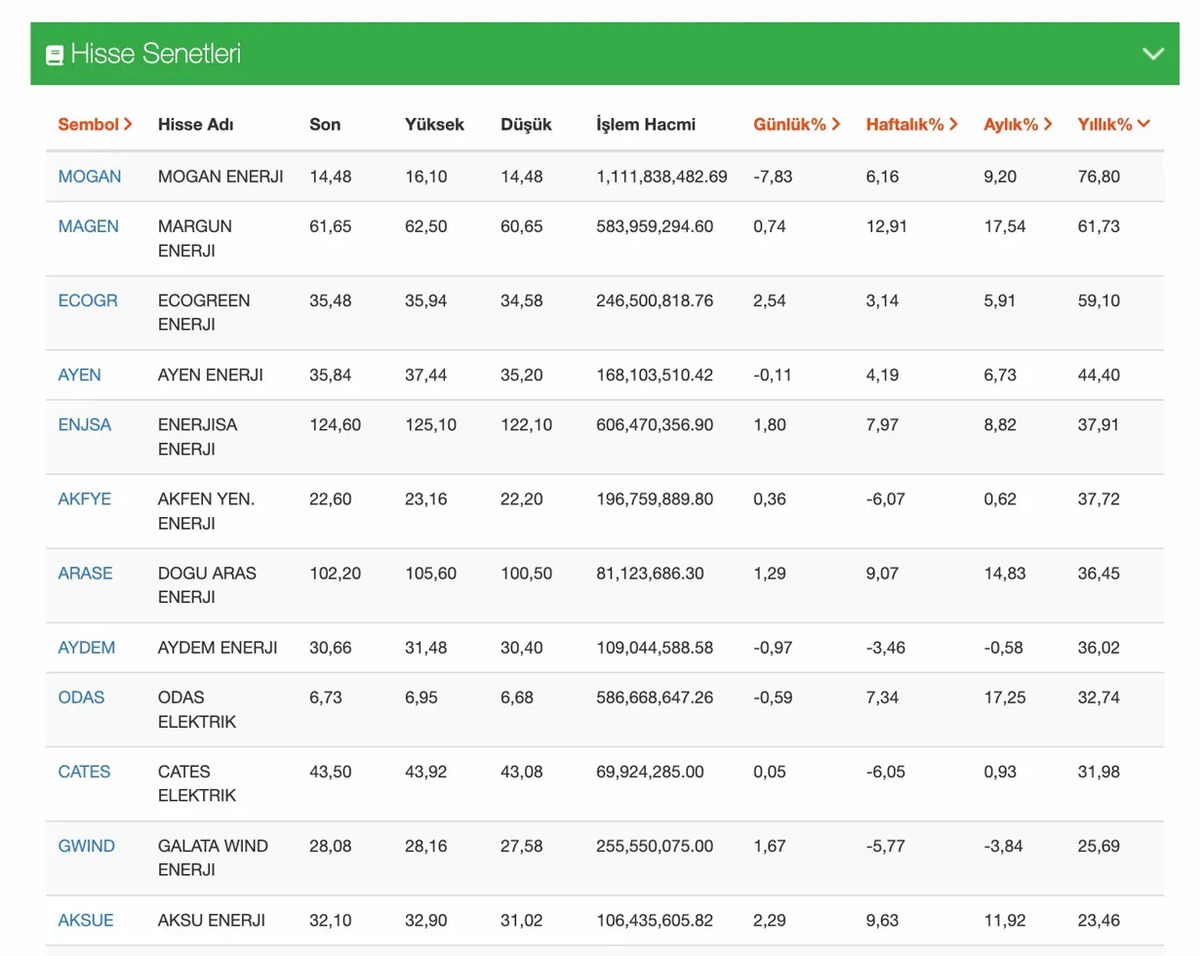Select the AKFEN YEN. ENERJI name cell
1200x956 pixels.
tap(206, 511)
